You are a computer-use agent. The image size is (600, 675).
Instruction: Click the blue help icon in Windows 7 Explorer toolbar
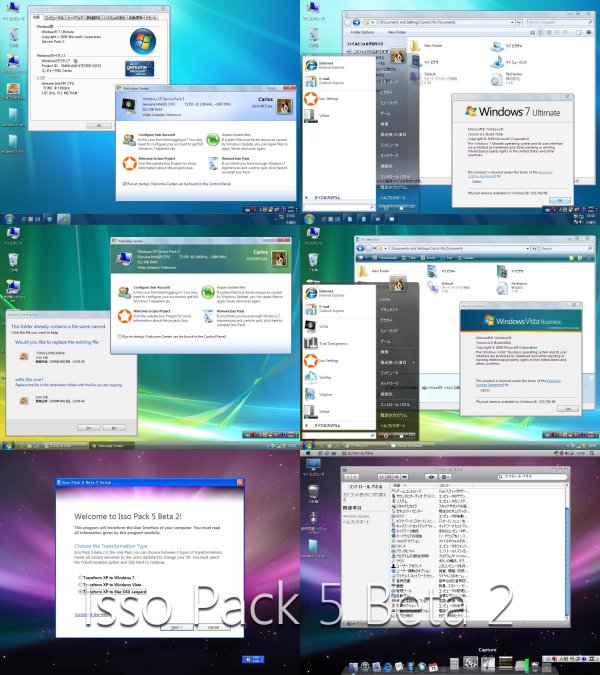pyautogui.click(x=589, y=32)
